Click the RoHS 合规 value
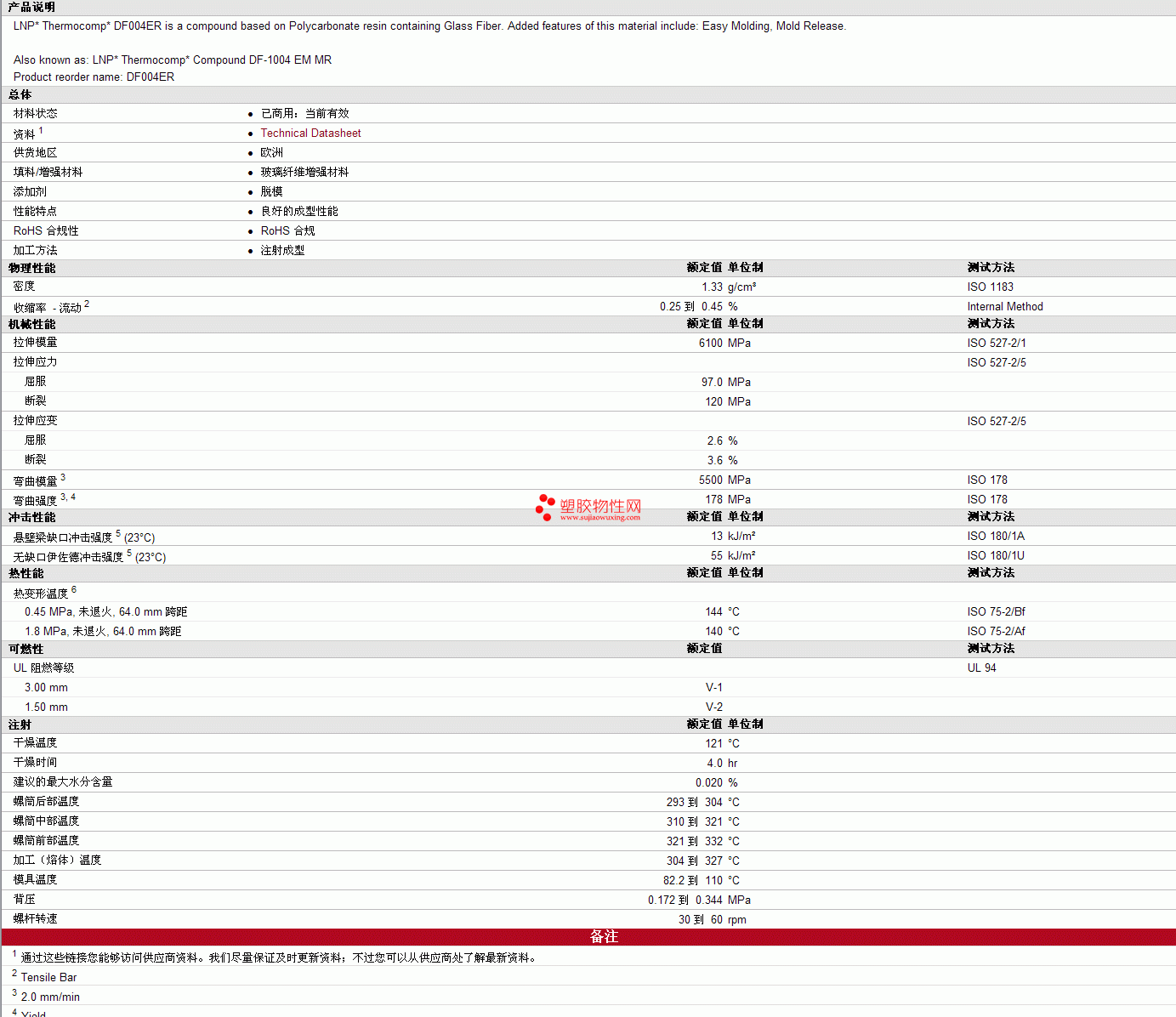Screen dimensions: 1176x1017 tap(287, 231)
